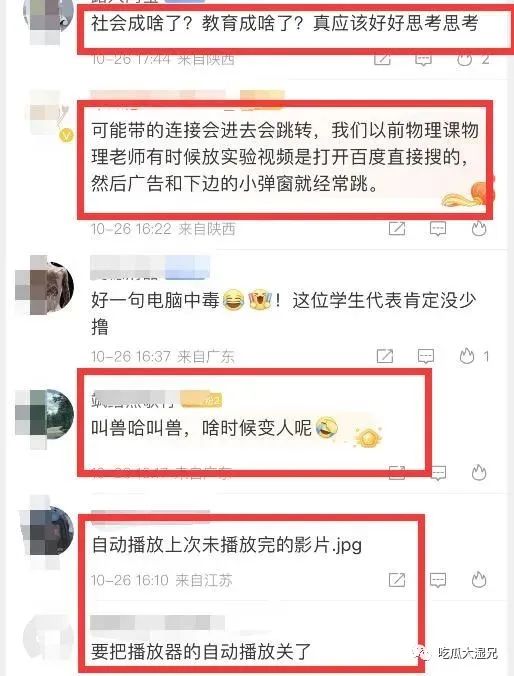Like the 叫兽哈叫兽 comment
The image size is (514, 676).
point(479,473)
